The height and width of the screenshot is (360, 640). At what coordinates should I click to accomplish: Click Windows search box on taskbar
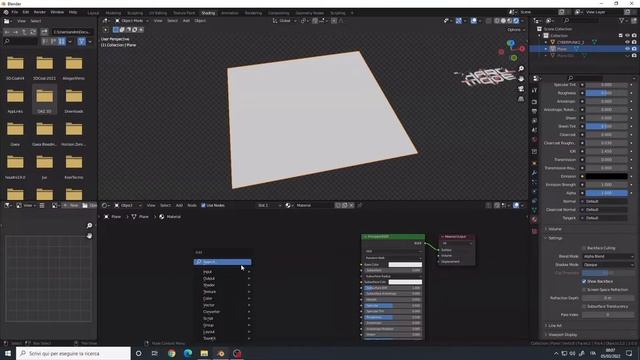tap(73, 353)
